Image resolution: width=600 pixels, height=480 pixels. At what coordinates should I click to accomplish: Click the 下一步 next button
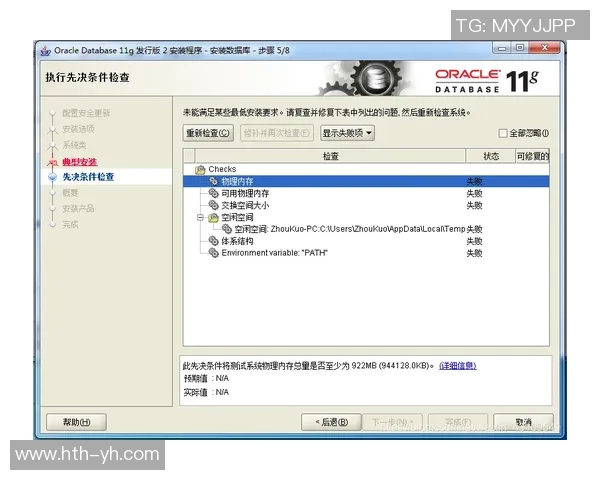pyautogui.click(x=392, y=422)
